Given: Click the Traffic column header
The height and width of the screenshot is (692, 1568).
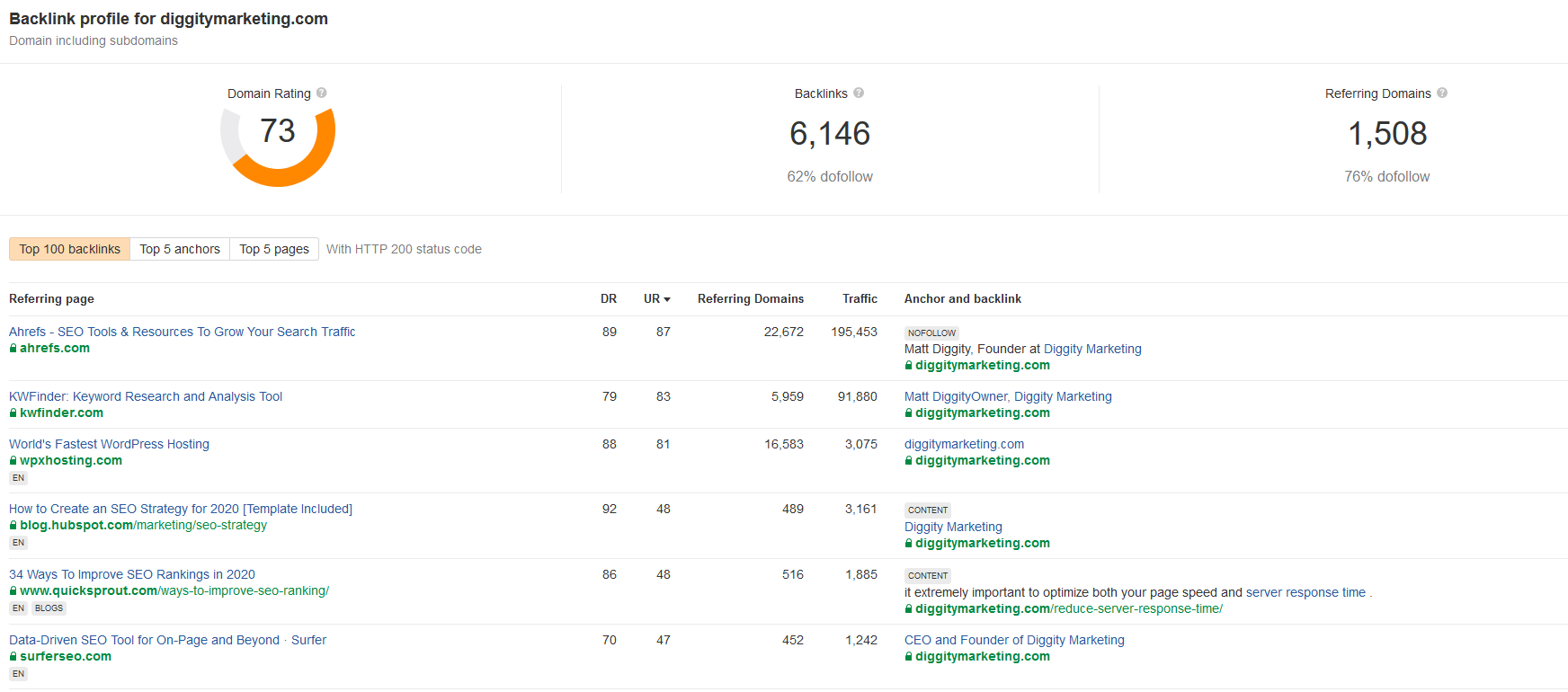Looking at the screenshot, I should pos(860,298).
